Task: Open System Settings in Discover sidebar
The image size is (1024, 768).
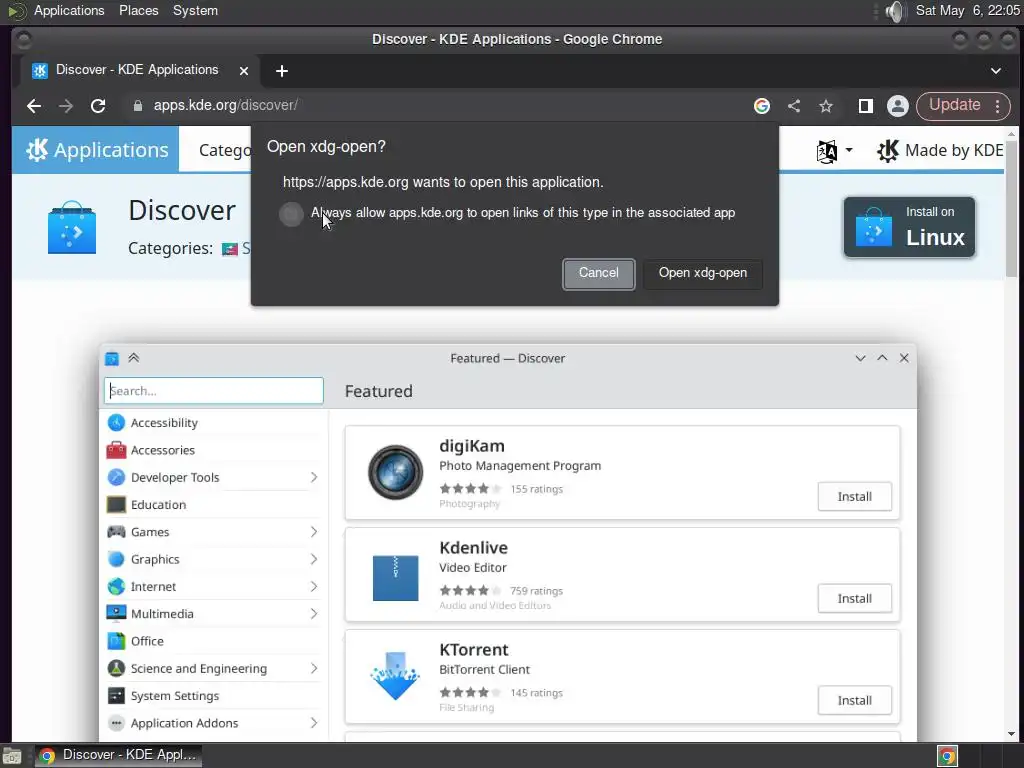Action: [213, 696]
